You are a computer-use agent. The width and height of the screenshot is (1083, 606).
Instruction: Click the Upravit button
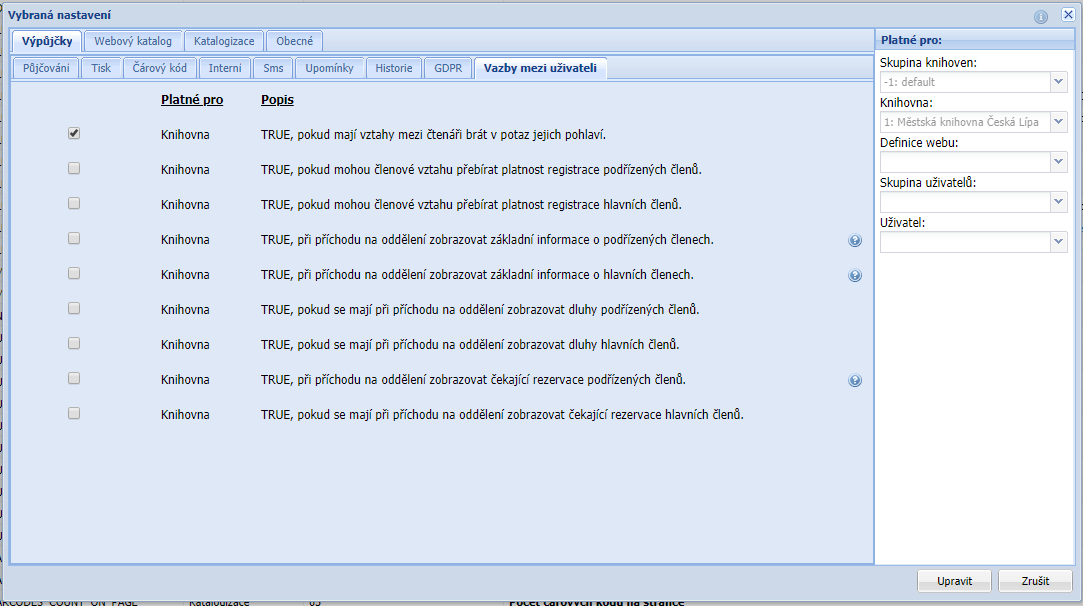(954, 581)
